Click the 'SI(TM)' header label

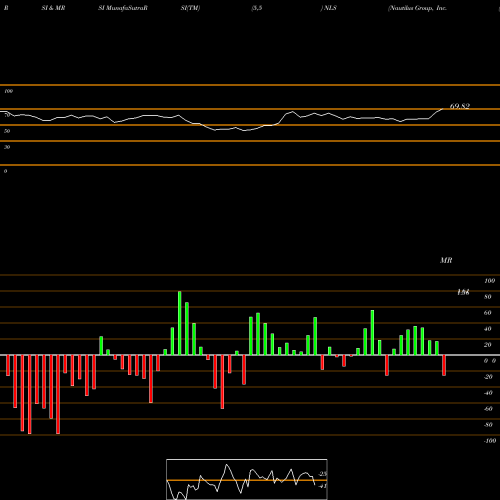click(190, 8)
